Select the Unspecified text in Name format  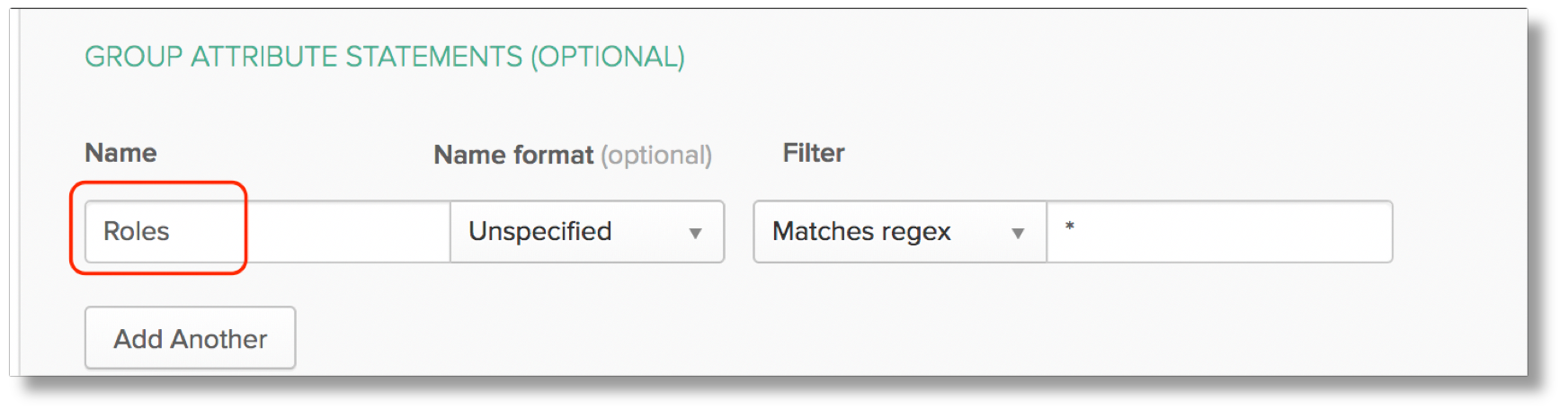pos(539,232)
